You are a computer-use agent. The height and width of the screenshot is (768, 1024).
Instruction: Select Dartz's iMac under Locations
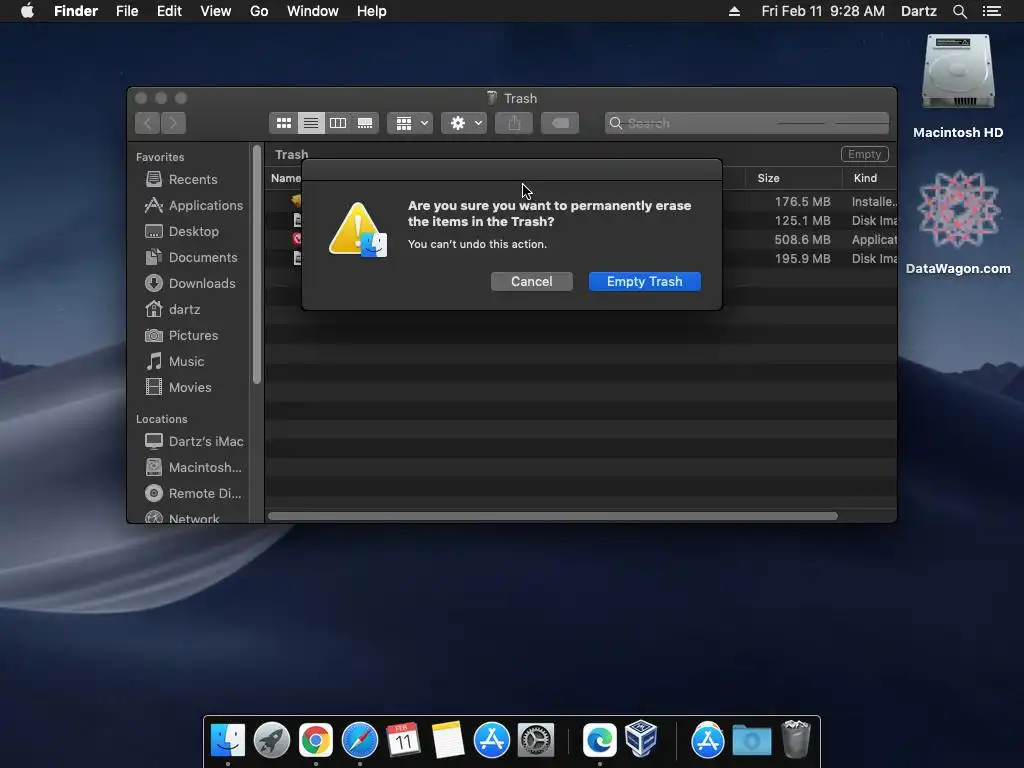[x=195, y=441]
